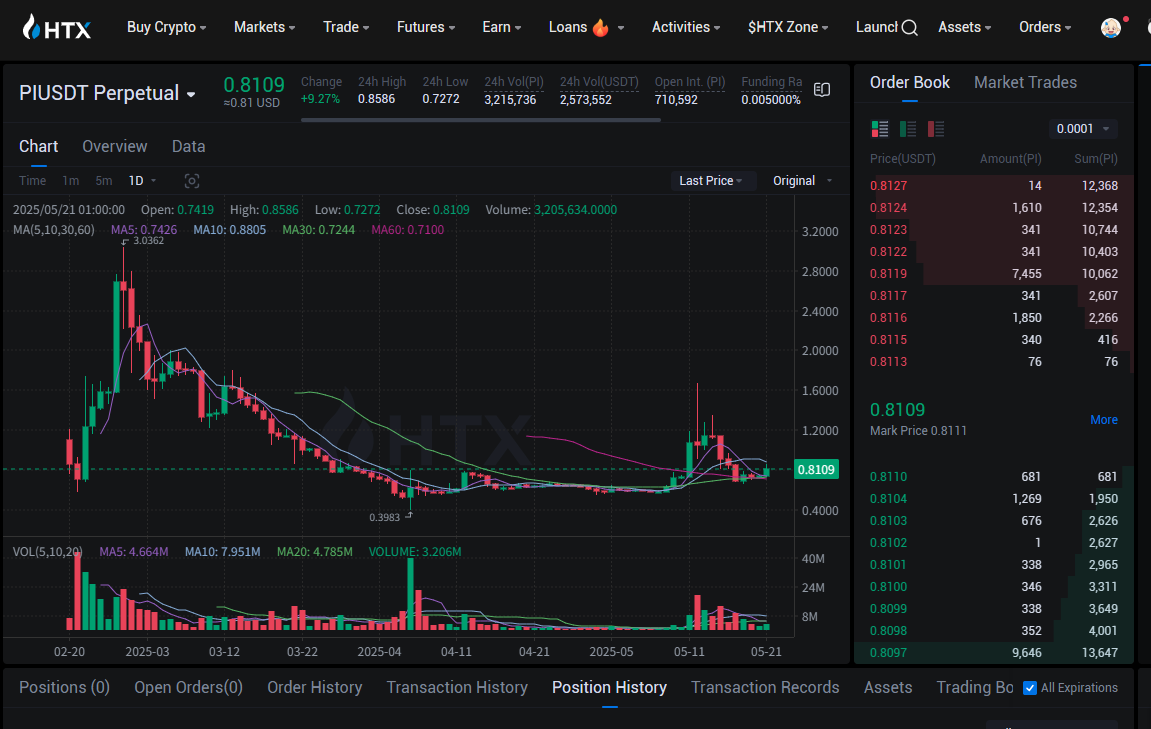1151x729 pixels.
Task: Open the Activities menu
Action: 686,27
